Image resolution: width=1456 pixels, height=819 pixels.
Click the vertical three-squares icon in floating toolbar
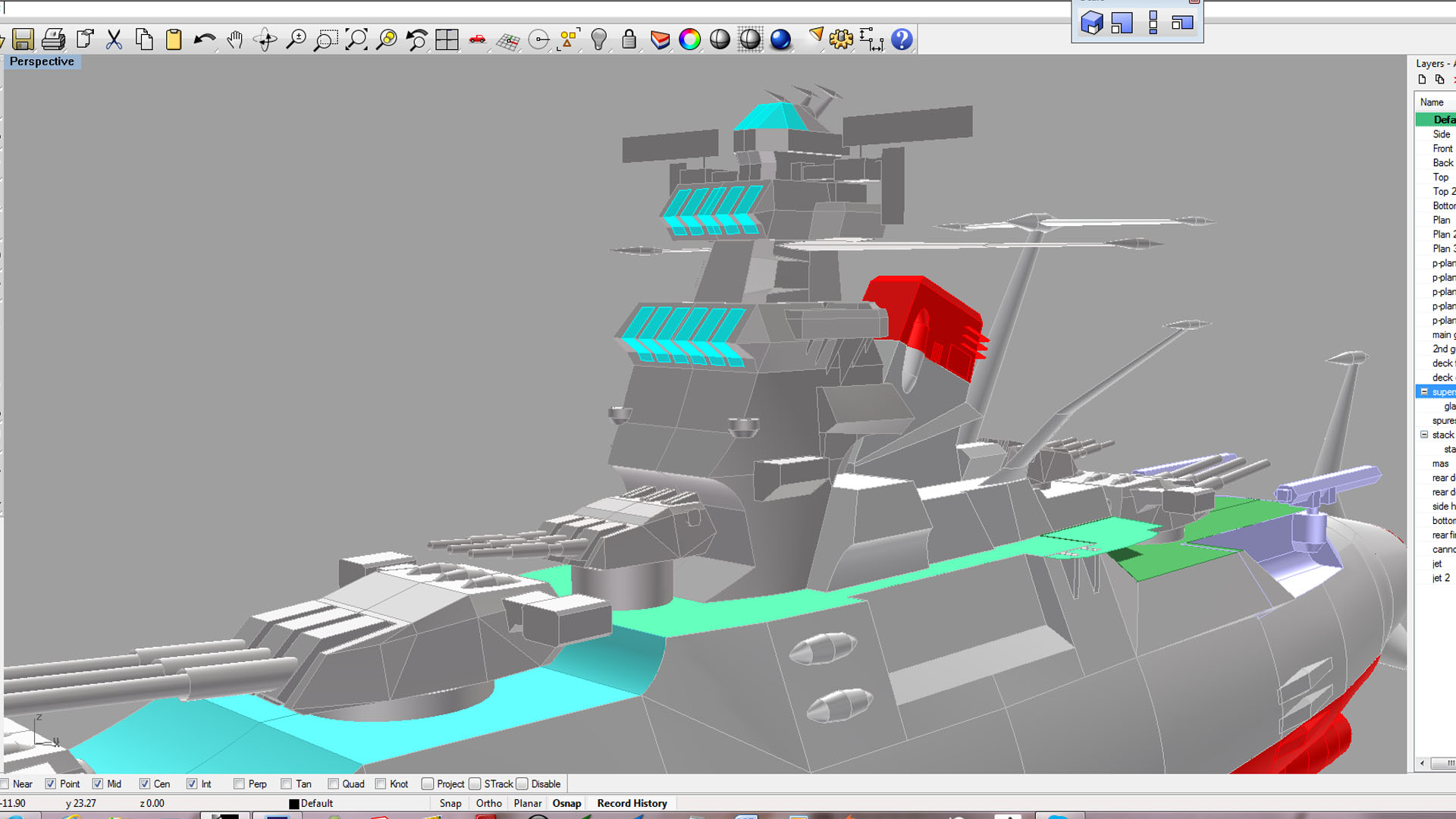click(x=1153, y=23)
